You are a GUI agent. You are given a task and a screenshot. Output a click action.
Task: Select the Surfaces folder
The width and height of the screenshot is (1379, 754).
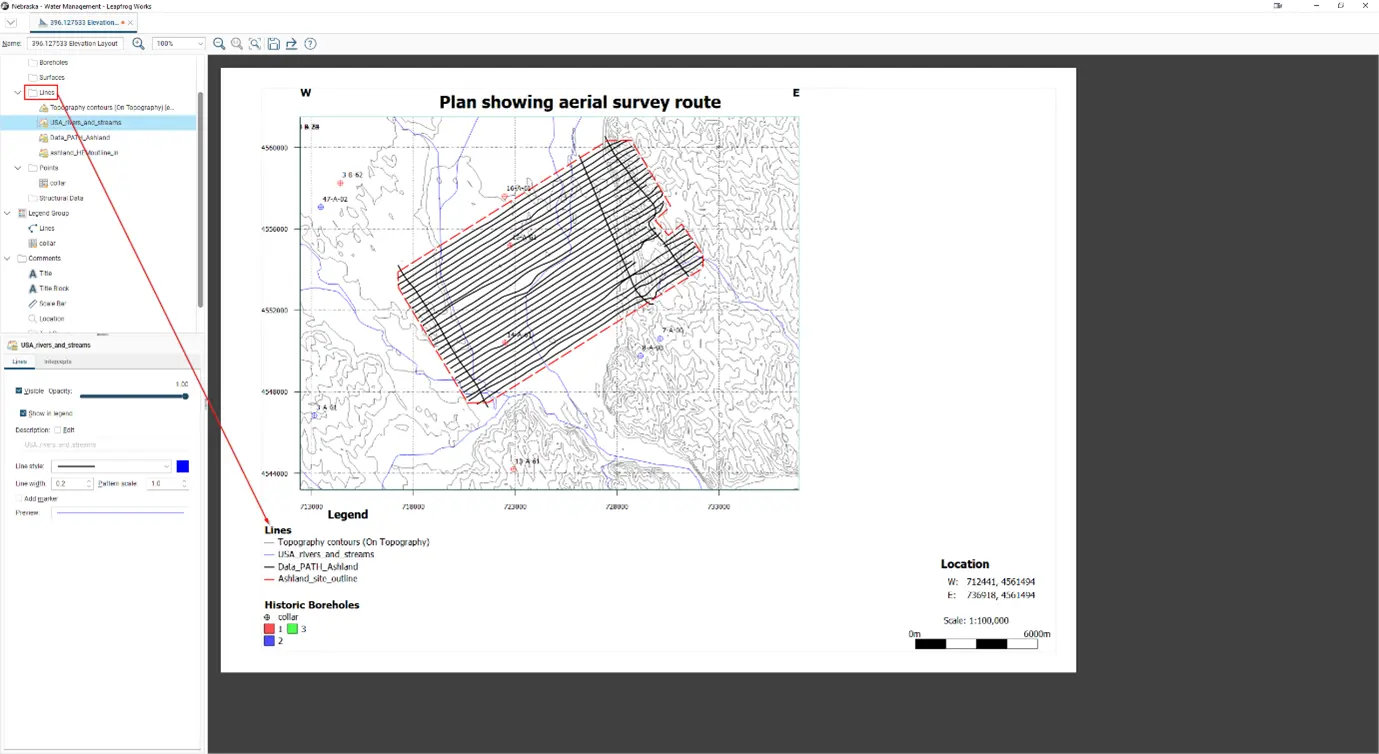point(46,77)
